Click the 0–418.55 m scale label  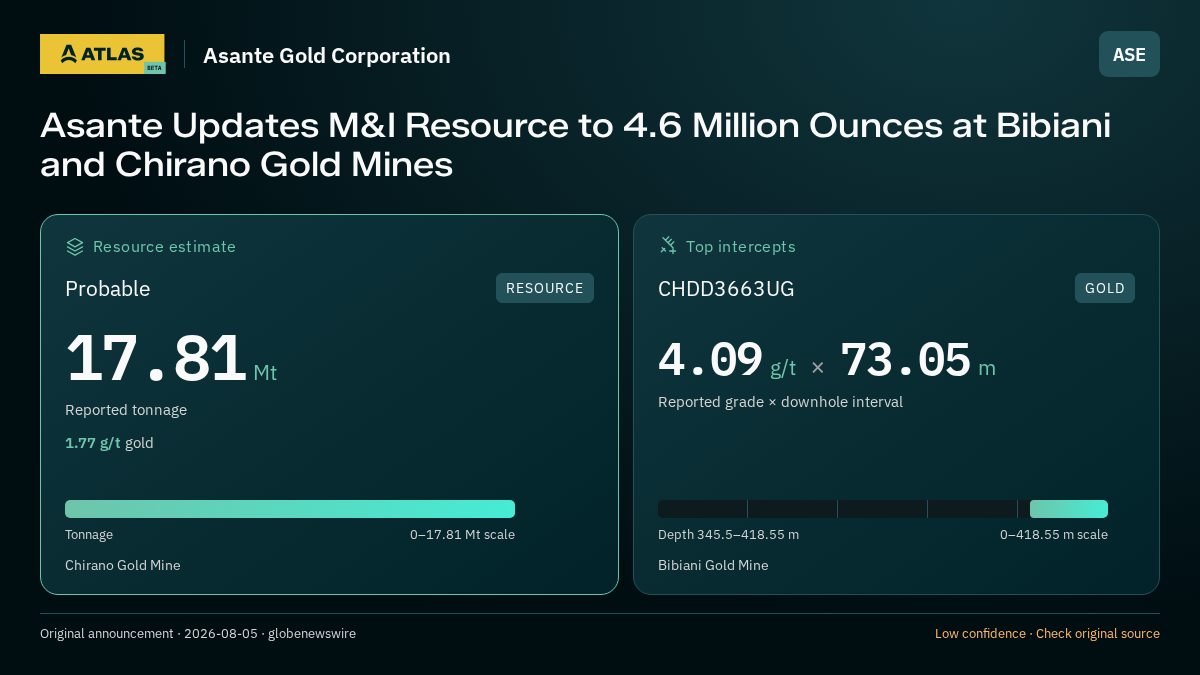(x=1054, y=535)
